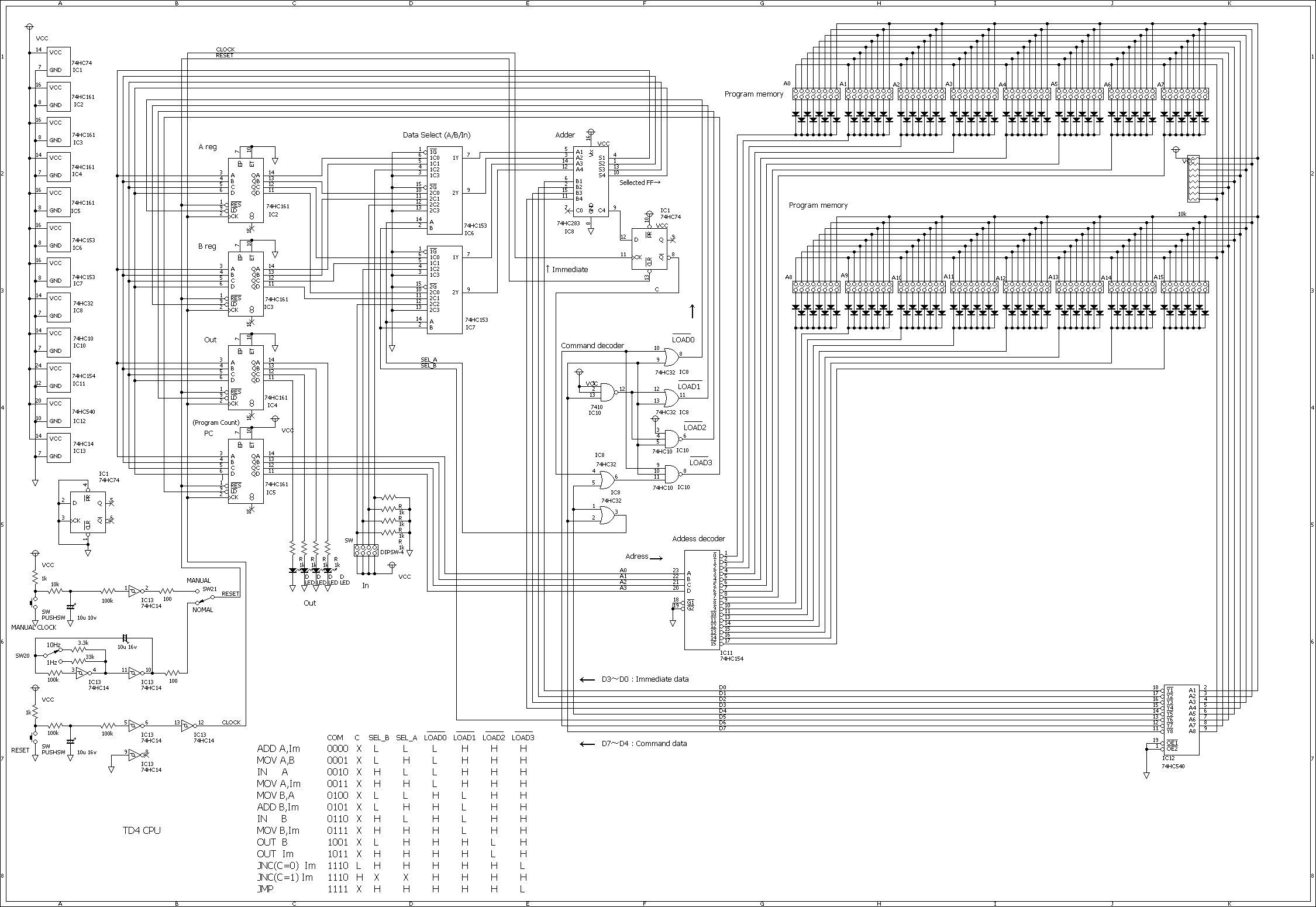Viewport: 1316px width, 907px height.
Task: Click the 'OUT Im' table row
Action: (392, 854)
